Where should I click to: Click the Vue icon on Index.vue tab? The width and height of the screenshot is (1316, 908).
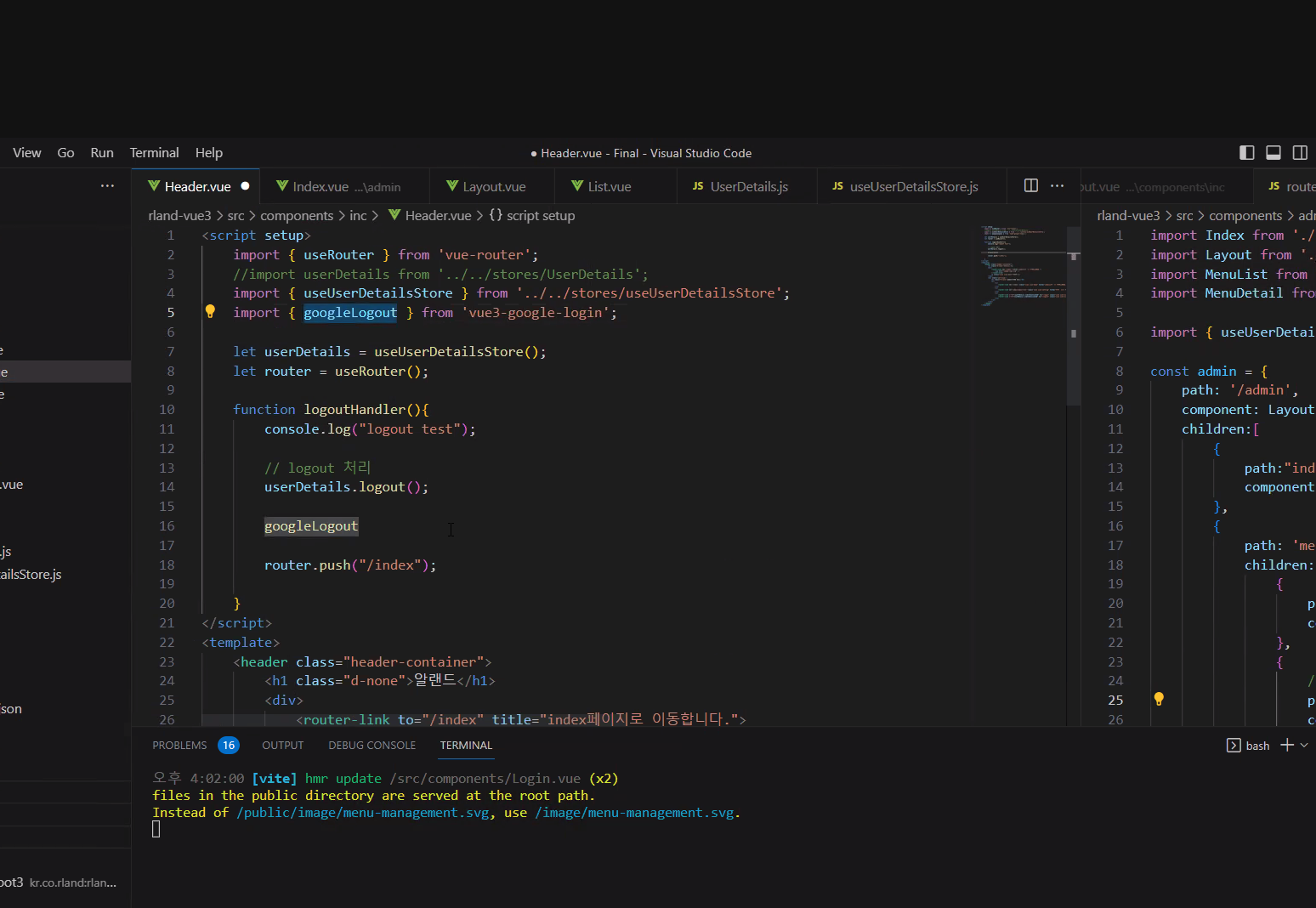click(282, 186)
